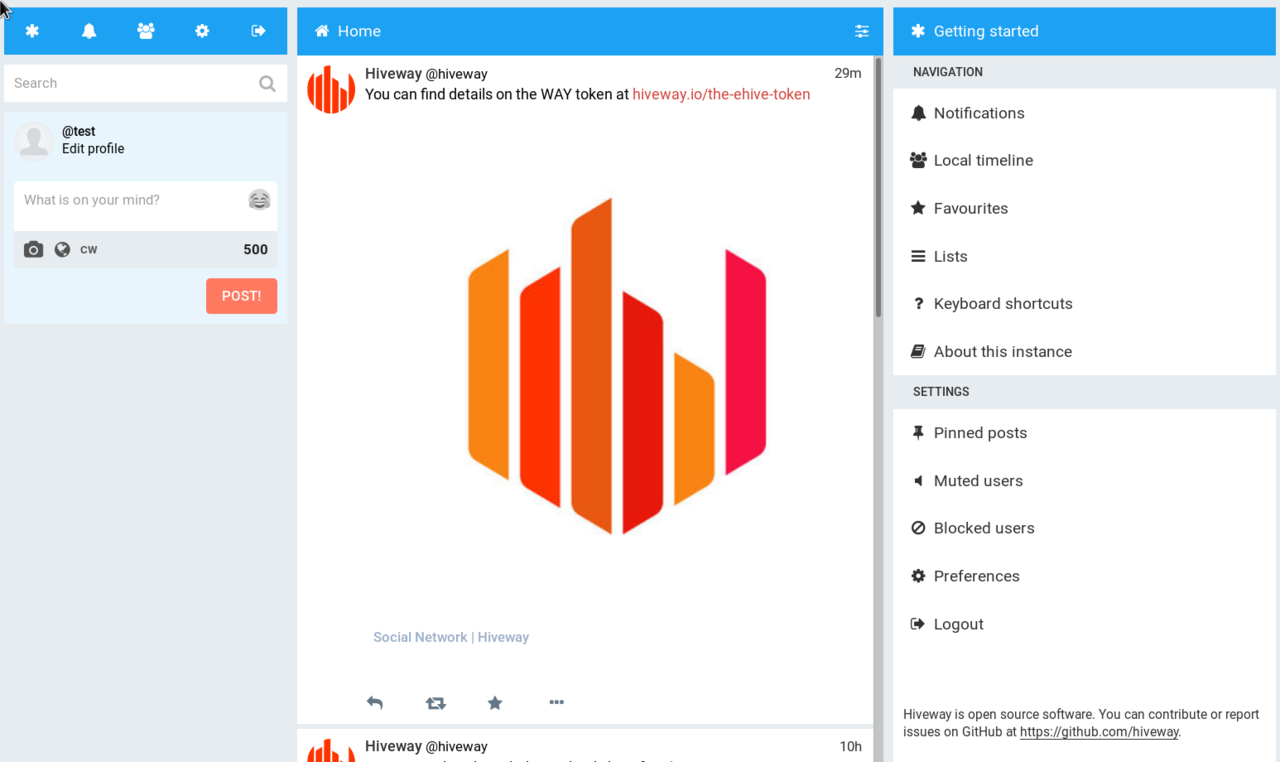Click the exit icon beside Logout
Viewport: 1280px width, 762px height.
(918, 624)
